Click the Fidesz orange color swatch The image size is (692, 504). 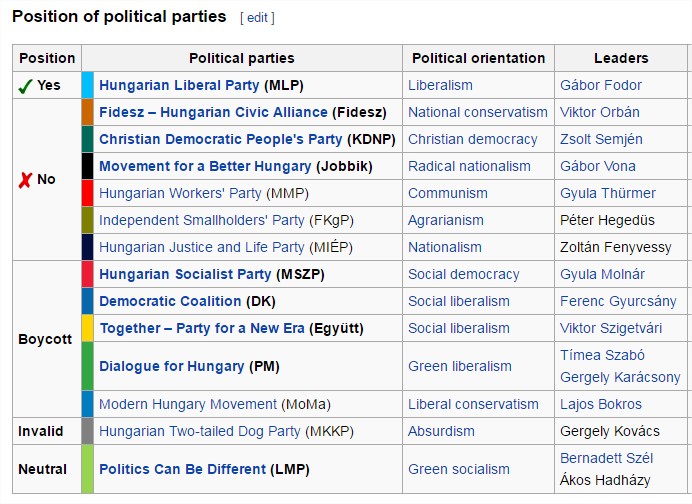[x=87, y=112]
